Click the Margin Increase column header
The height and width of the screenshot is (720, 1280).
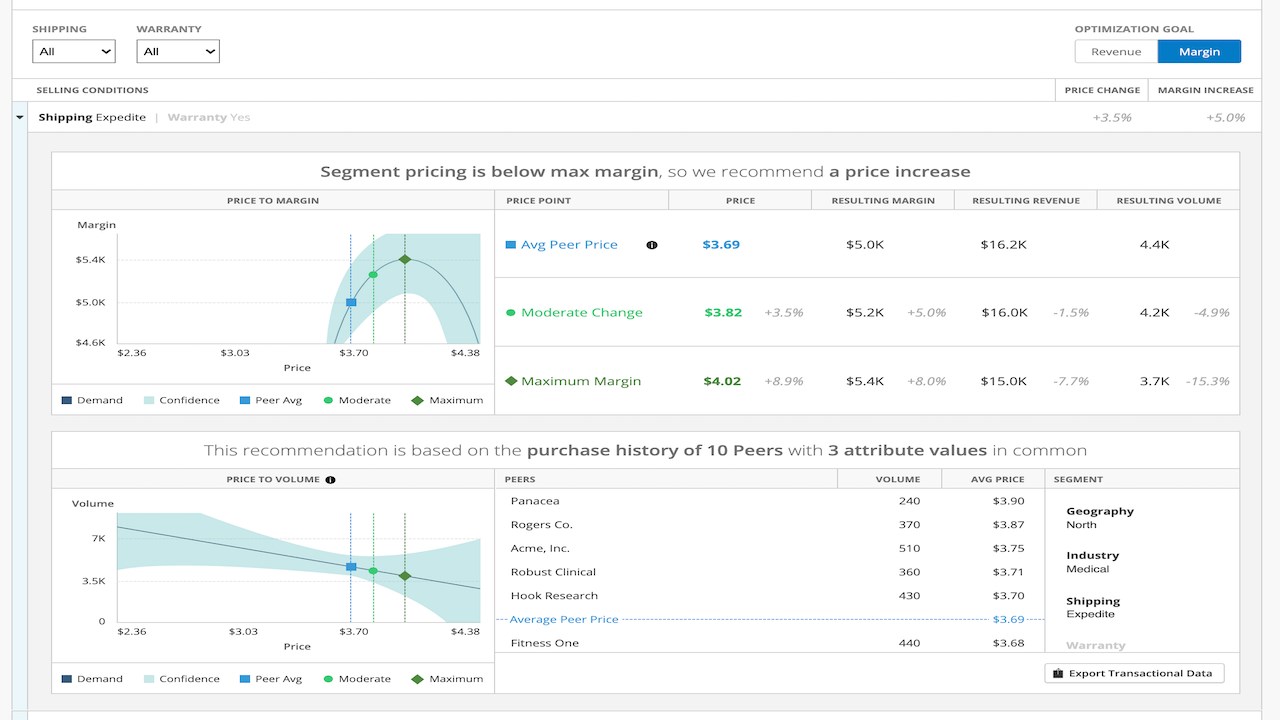tap(1205, 90)
